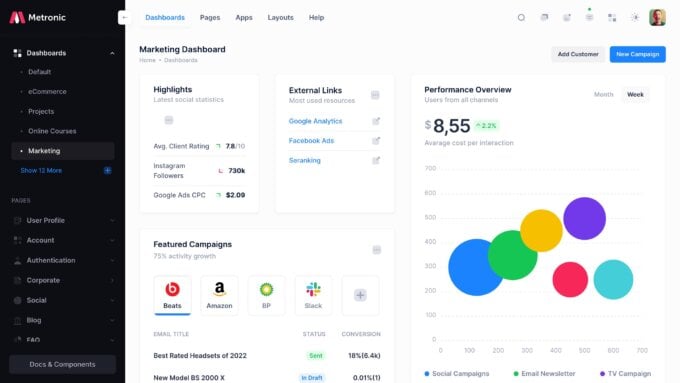680x383 pixels.
Task: Open the Layouts top menu
Action: 280,18
